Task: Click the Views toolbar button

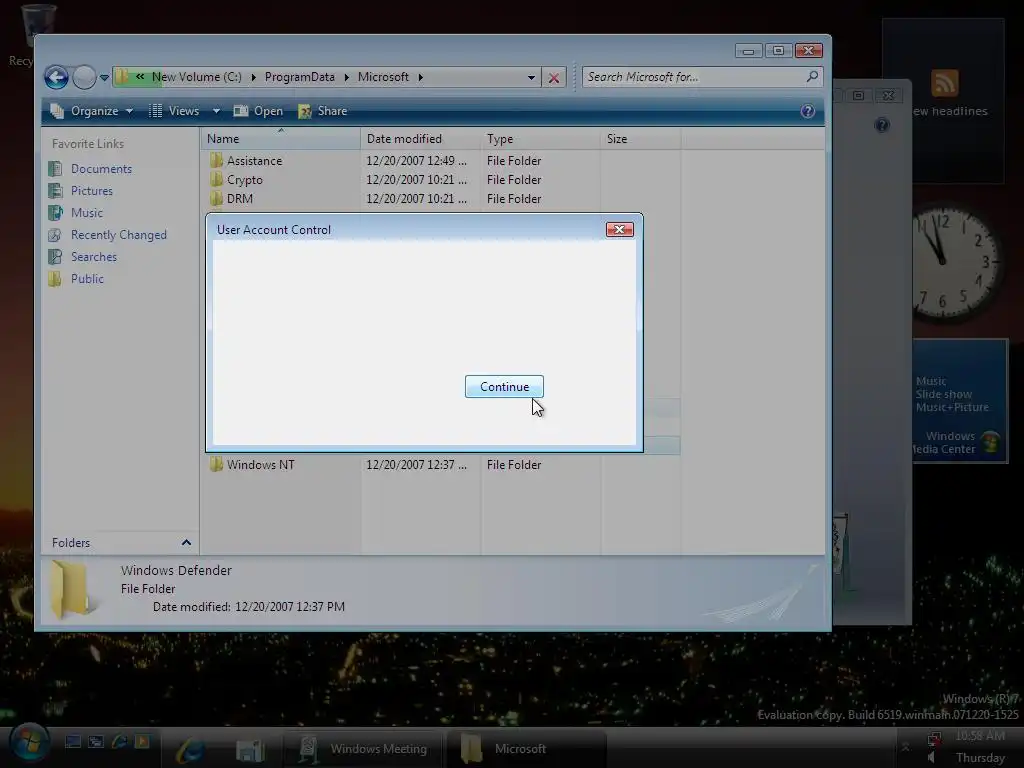Action: click(x=174, y=111)
